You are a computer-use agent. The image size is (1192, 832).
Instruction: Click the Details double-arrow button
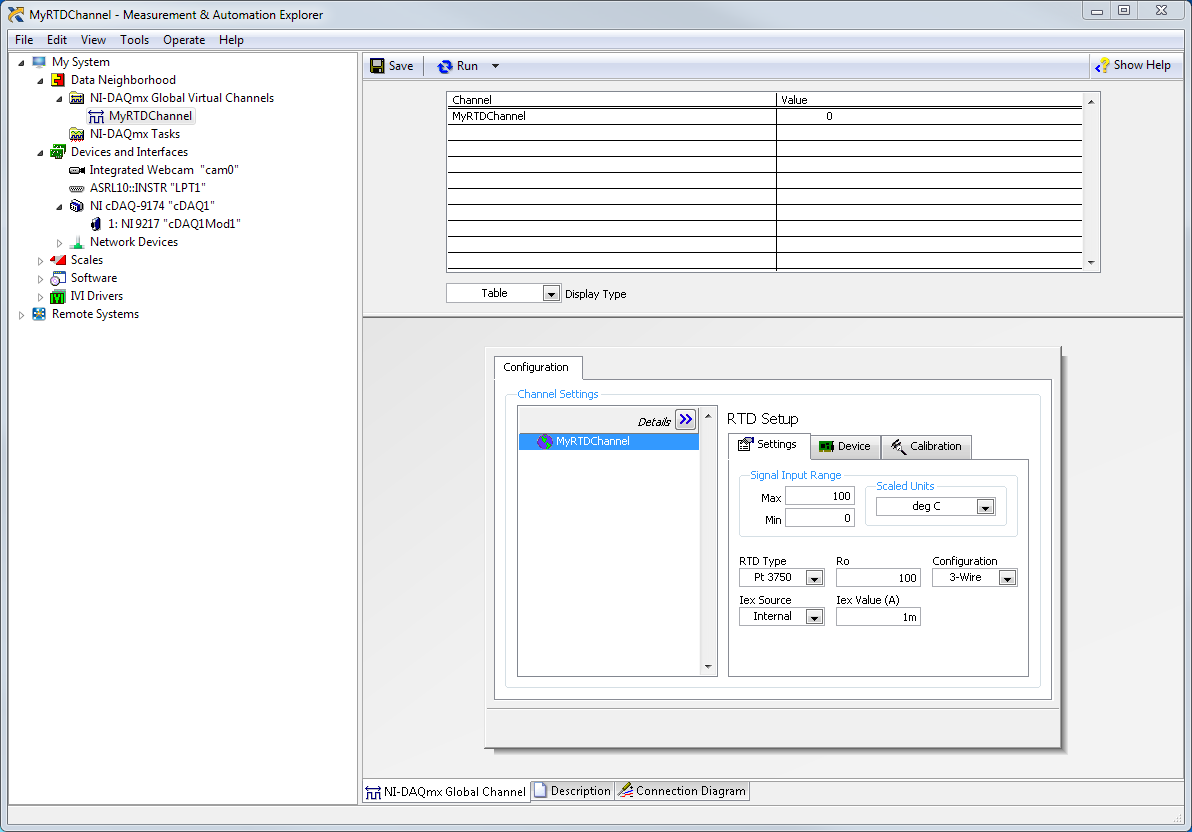(x=686, y=420)
